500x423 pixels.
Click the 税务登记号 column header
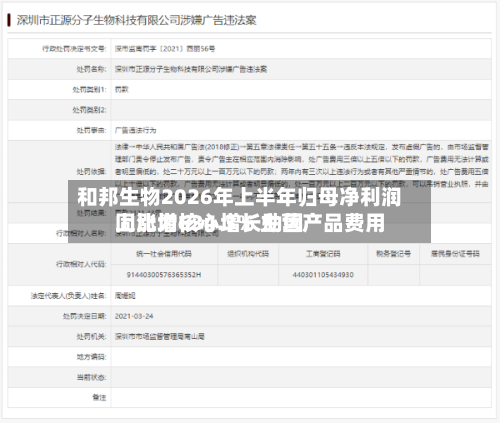pyautogui.click(x=393, y=254)
